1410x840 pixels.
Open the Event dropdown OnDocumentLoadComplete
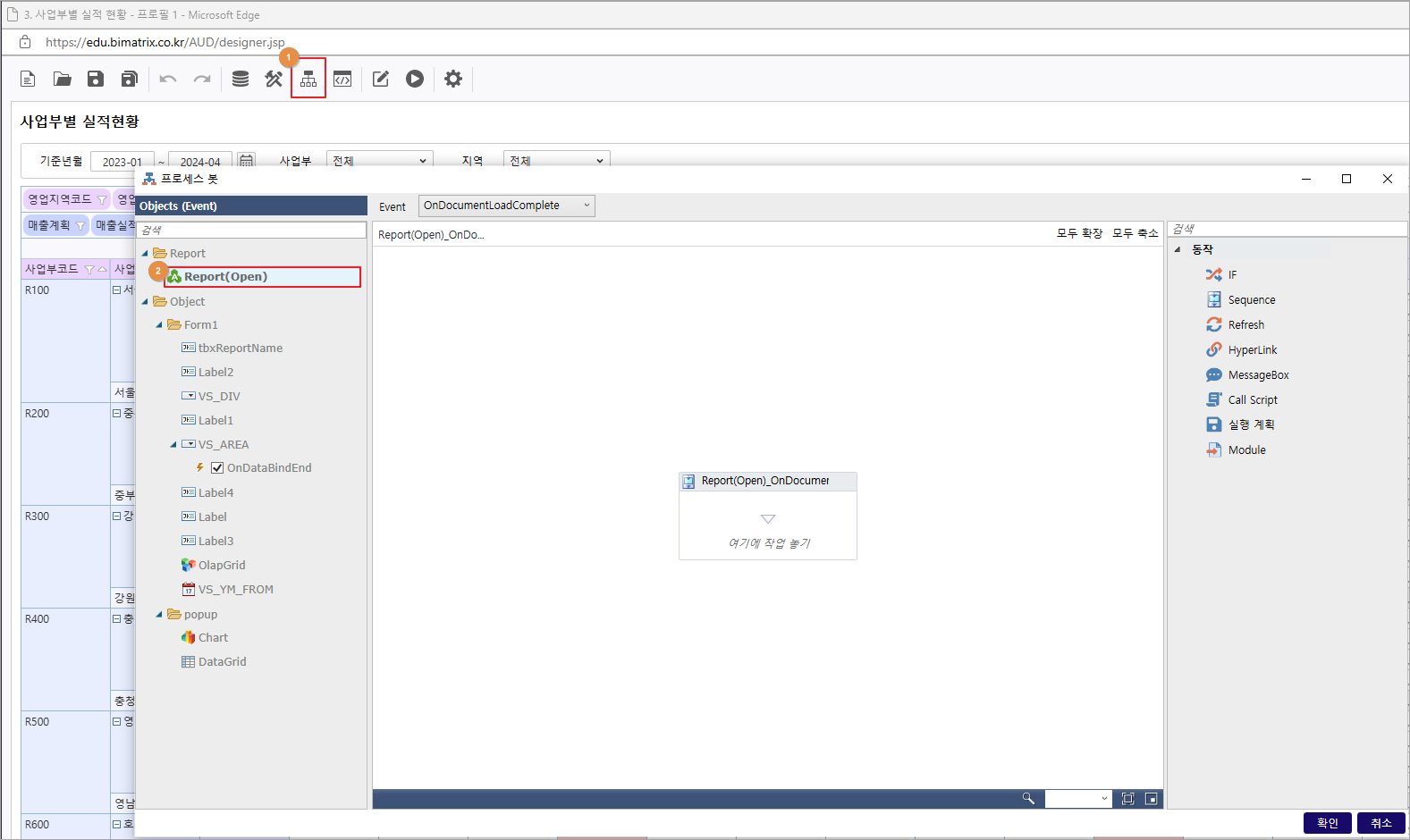click(x=506, y=206)
